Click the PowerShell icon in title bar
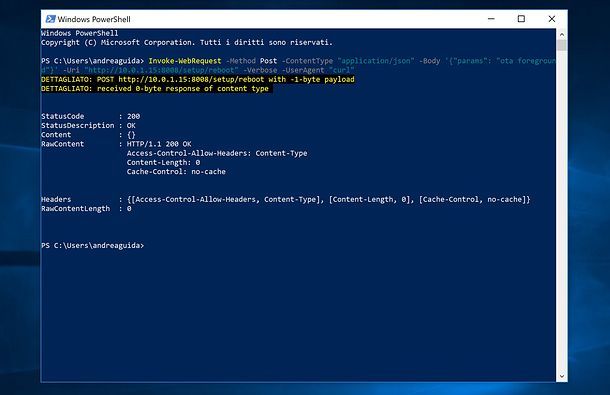610x395 pixels. click(x=50, y=19)
